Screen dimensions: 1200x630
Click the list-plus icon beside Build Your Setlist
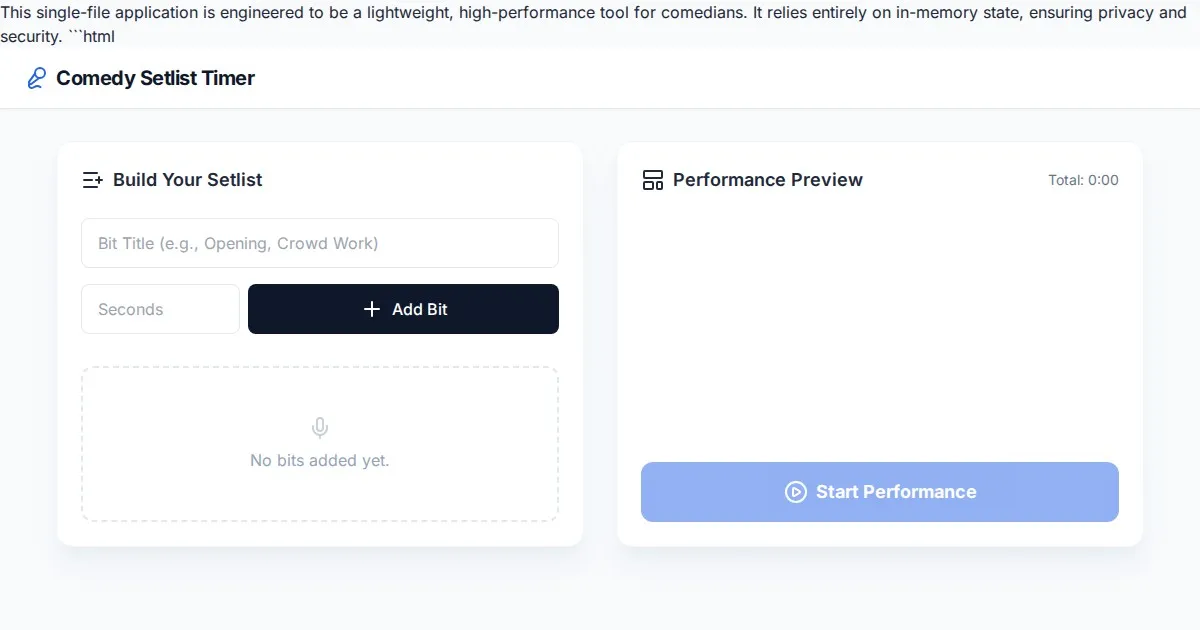coord(92,180)
